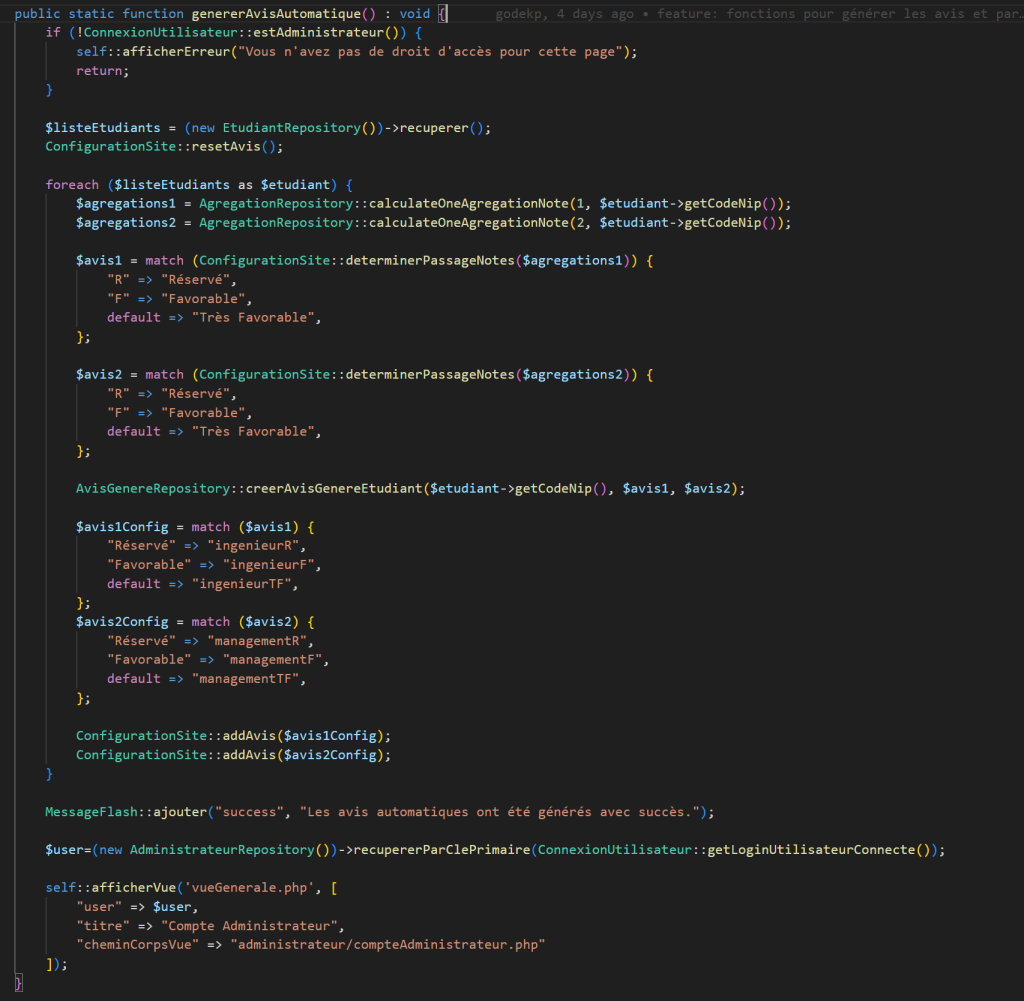Click addAvis on the $avis1Config call line

[249, 736]
